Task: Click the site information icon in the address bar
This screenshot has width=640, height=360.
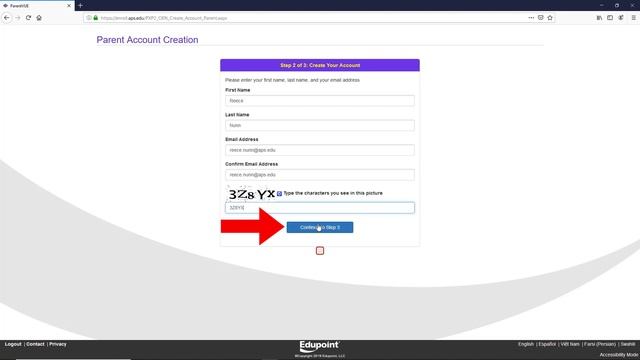Action: pos(89,18)
